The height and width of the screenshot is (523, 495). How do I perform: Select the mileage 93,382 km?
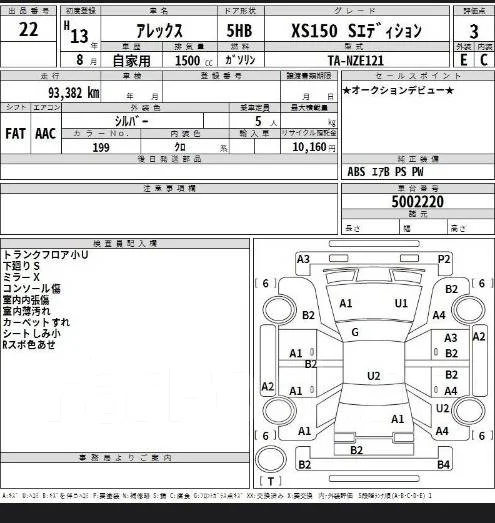point(74,92)
